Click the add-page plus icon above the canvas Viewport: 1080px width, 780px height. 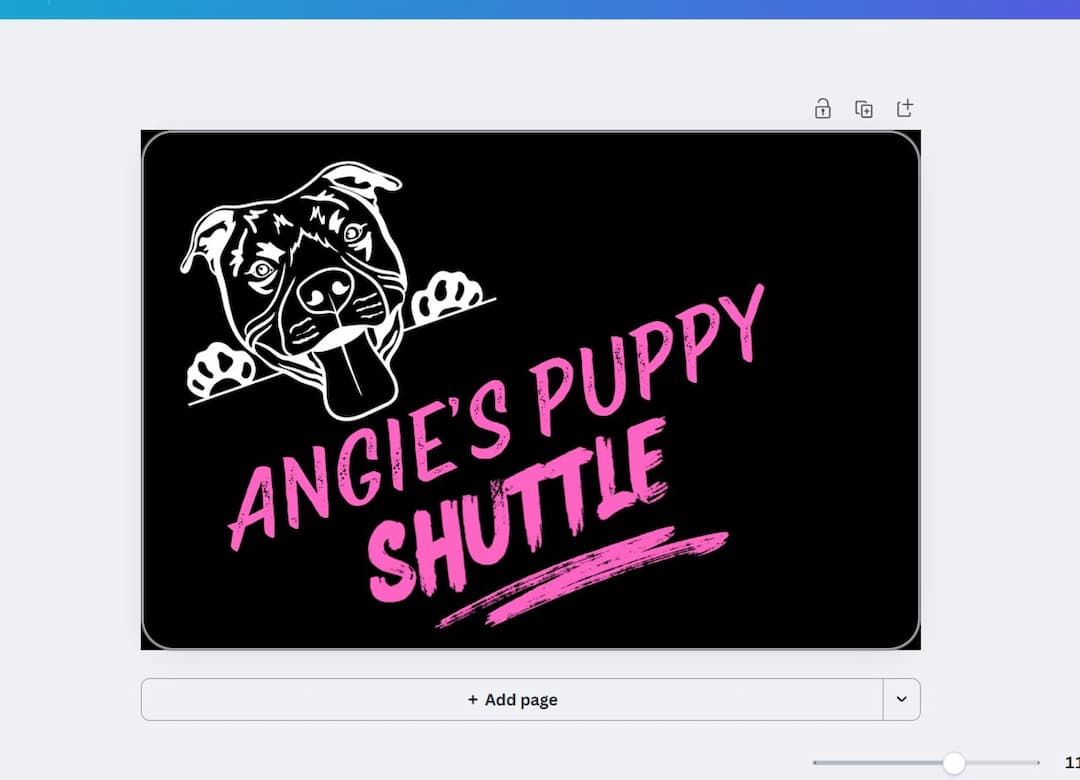(905, 108)
